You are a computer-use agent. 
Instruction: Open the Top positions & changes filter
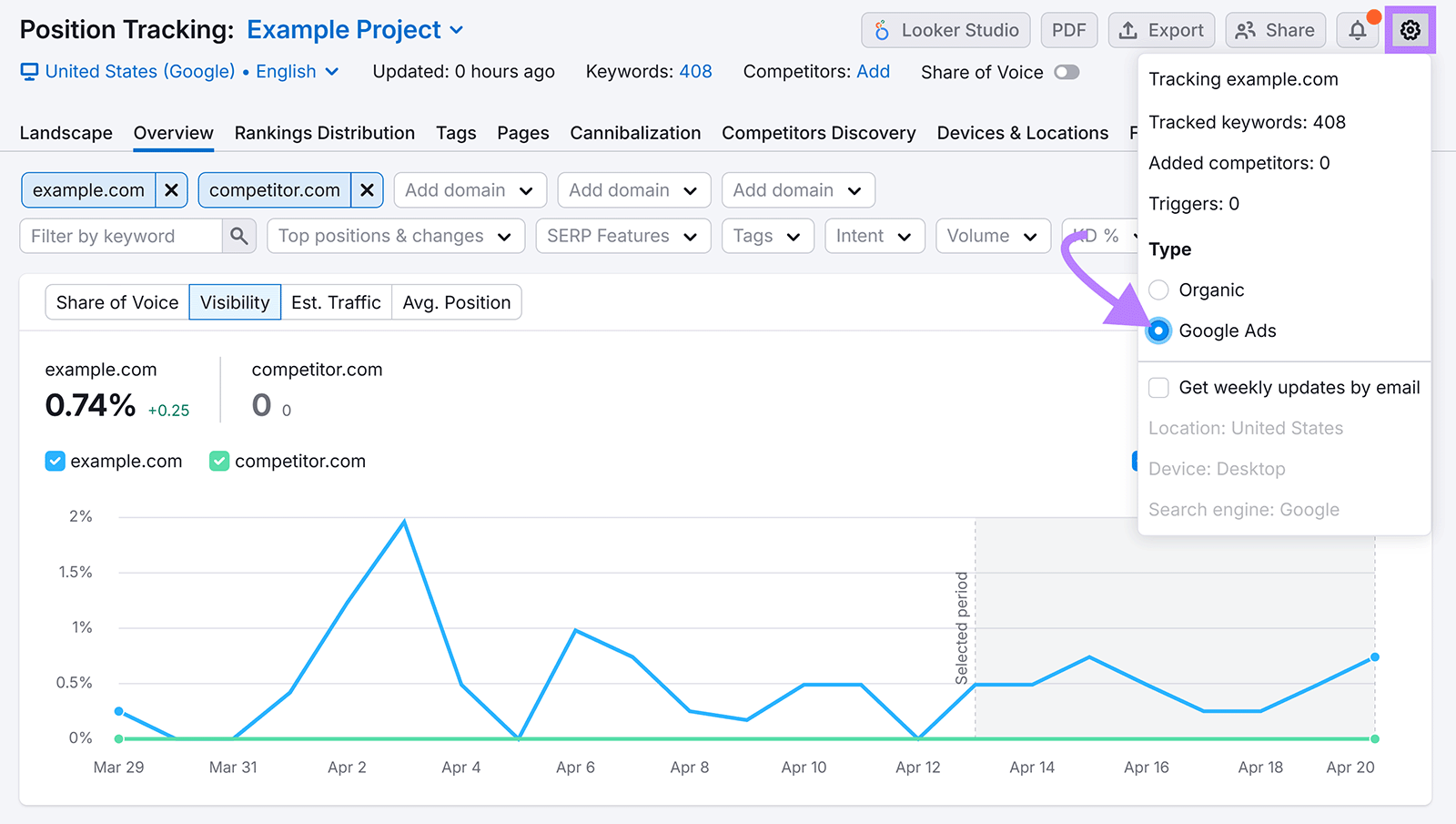pyautogui.click(x=396, y=236)
